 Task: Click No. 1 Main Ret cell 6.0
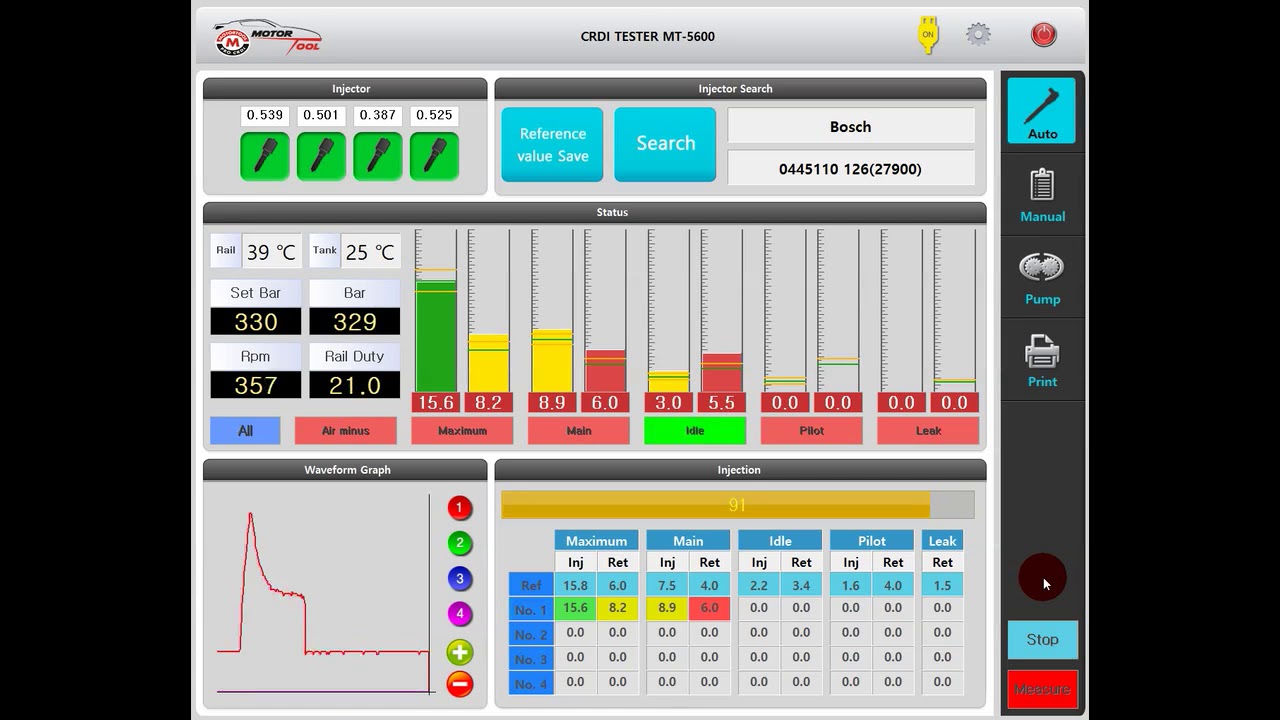[710, 608]
